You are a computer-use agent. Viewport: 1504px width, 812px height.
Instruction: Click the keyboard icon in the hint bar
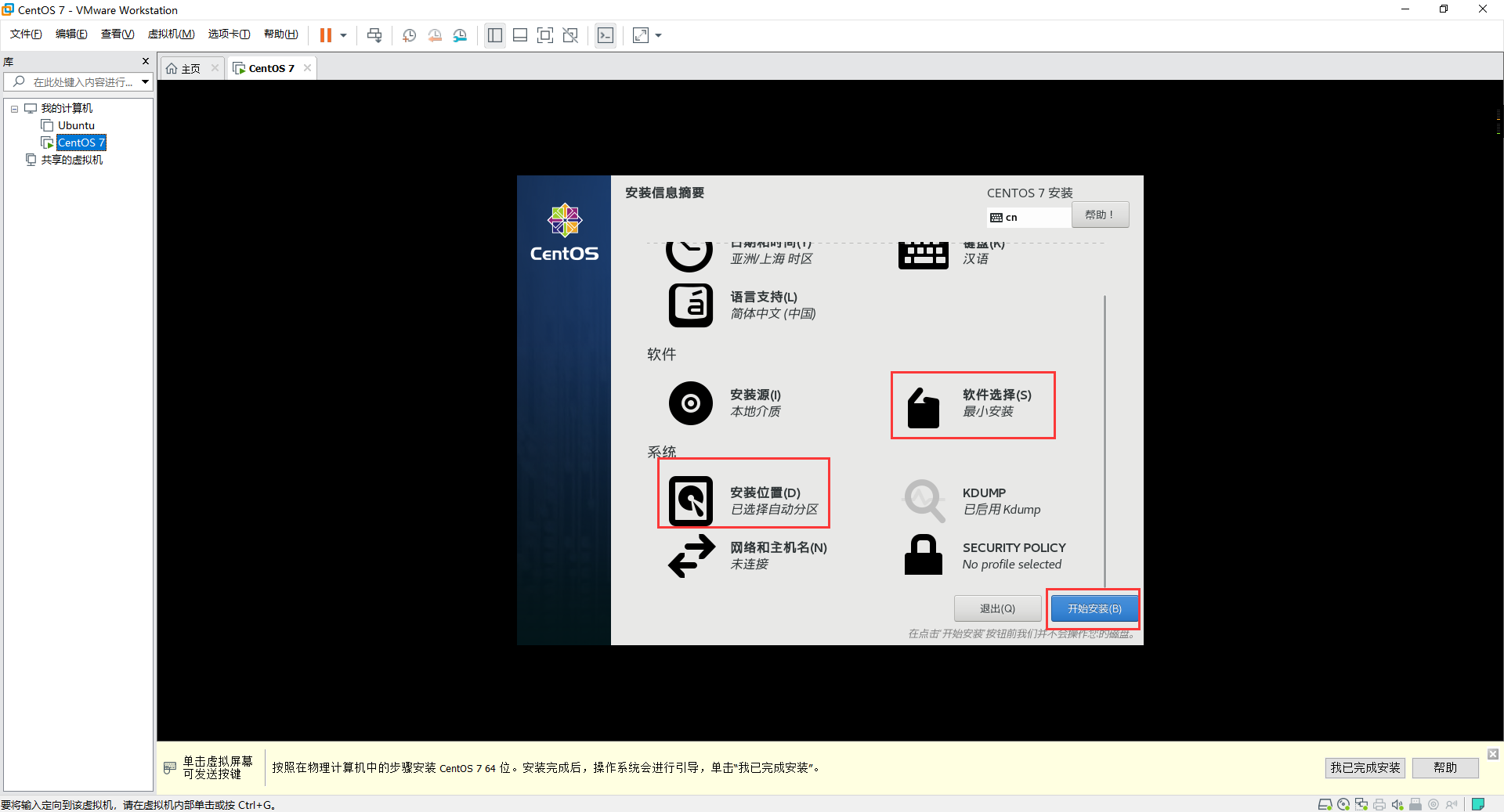pos(170,767)
